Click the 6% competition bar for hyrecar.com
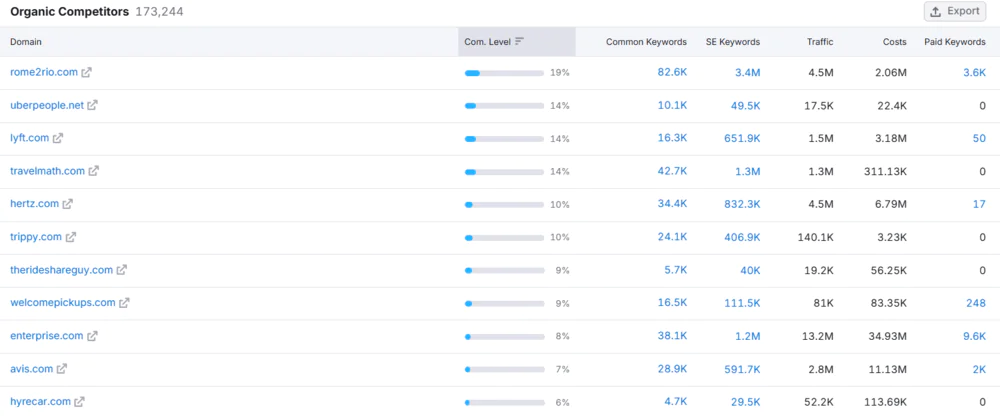The image size is (1000, 416). [x=504, y=402]
